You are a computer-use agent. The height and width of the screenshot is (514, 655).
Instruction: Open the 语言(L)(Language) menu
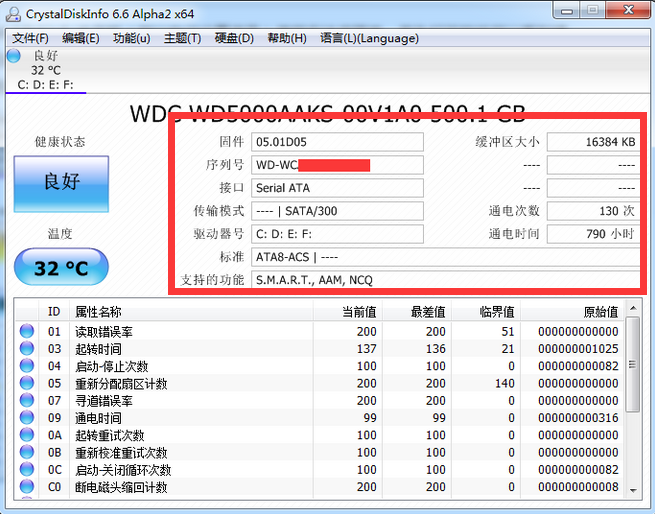coord(369,38)
